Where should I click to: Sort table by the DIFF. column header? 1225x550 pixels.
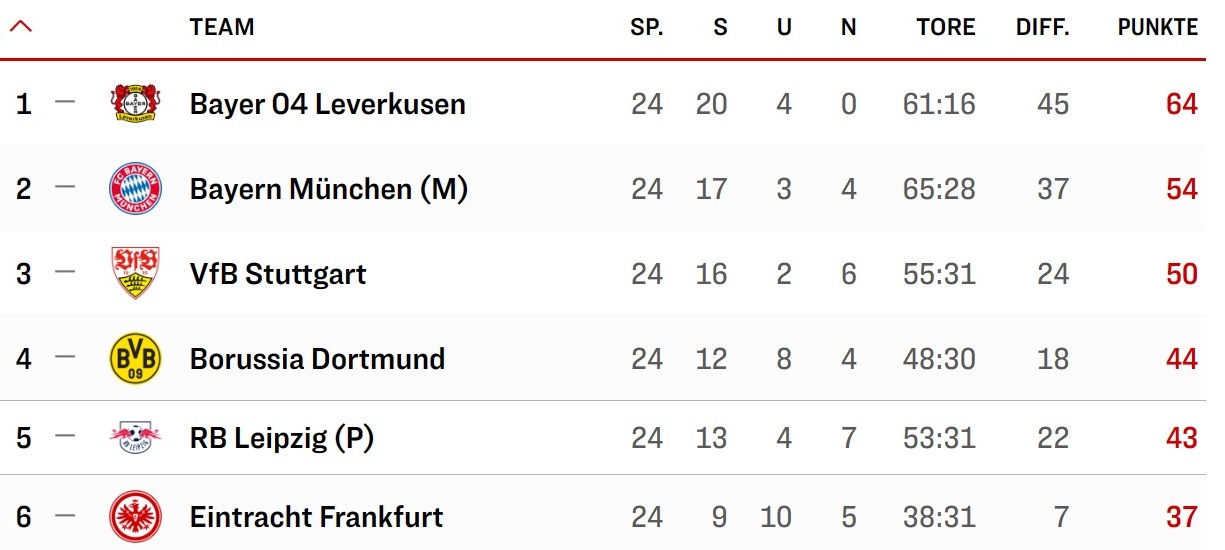[x=1043, y=28]
